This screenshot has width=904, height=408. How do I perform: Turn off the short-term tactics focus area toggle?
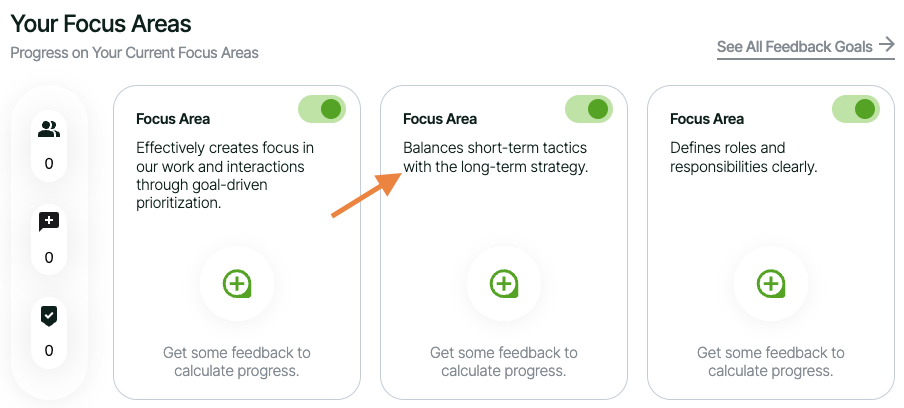[x=588, y=109]
